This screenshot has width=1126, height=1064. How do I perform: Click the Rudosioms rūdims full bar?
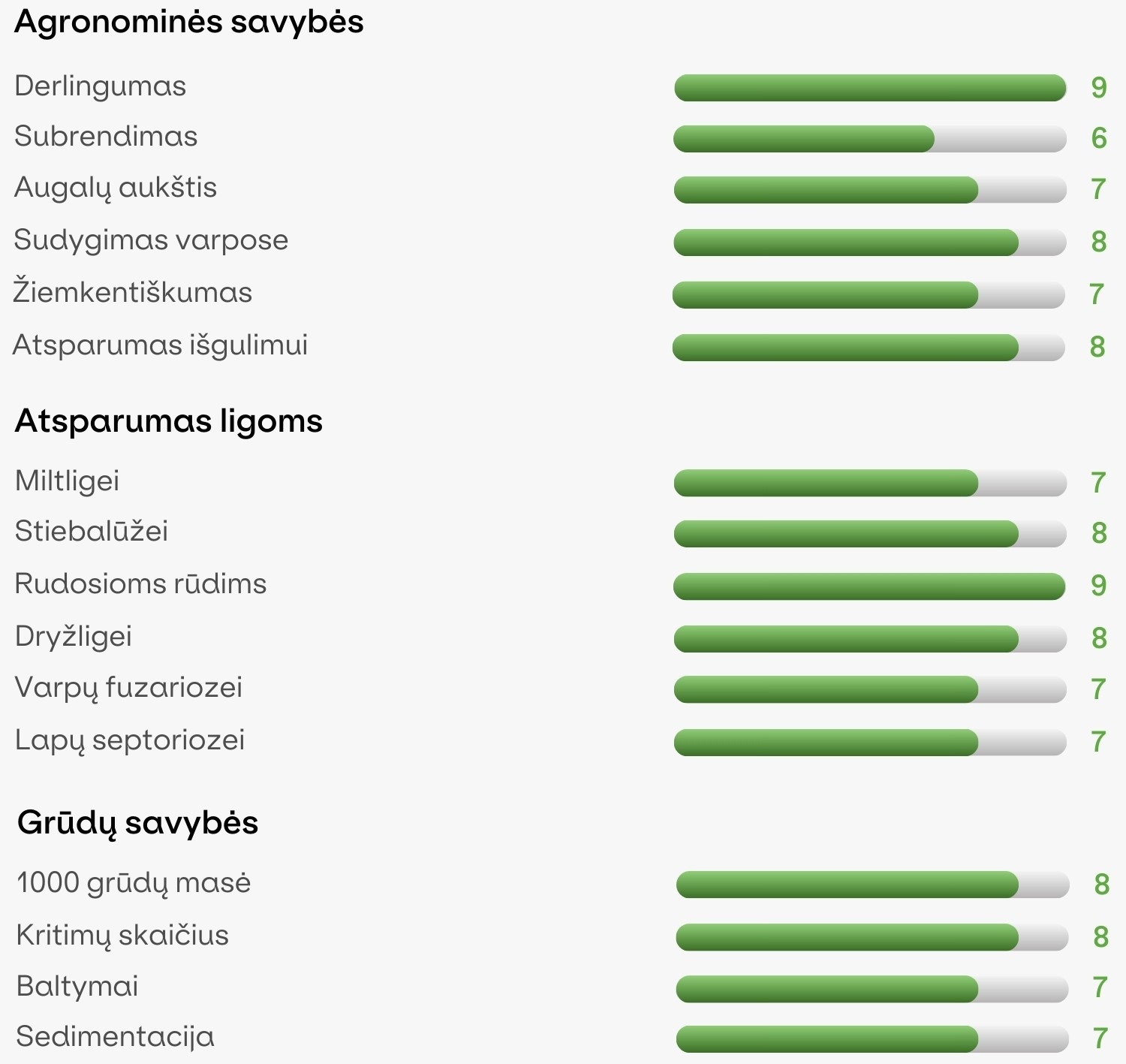870,586
